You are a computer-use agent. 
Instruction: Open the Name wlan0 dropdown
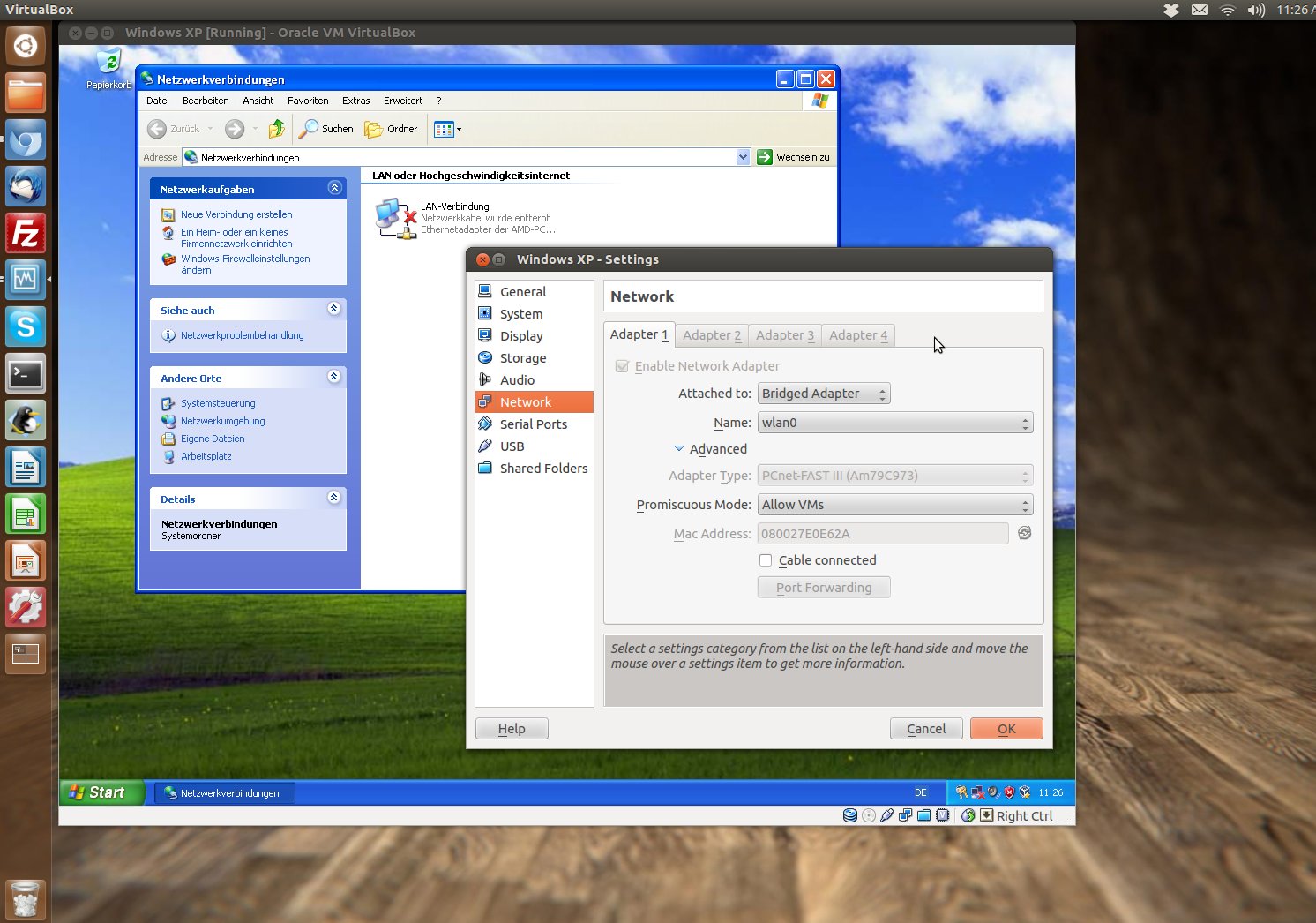[x=895, y=423]
